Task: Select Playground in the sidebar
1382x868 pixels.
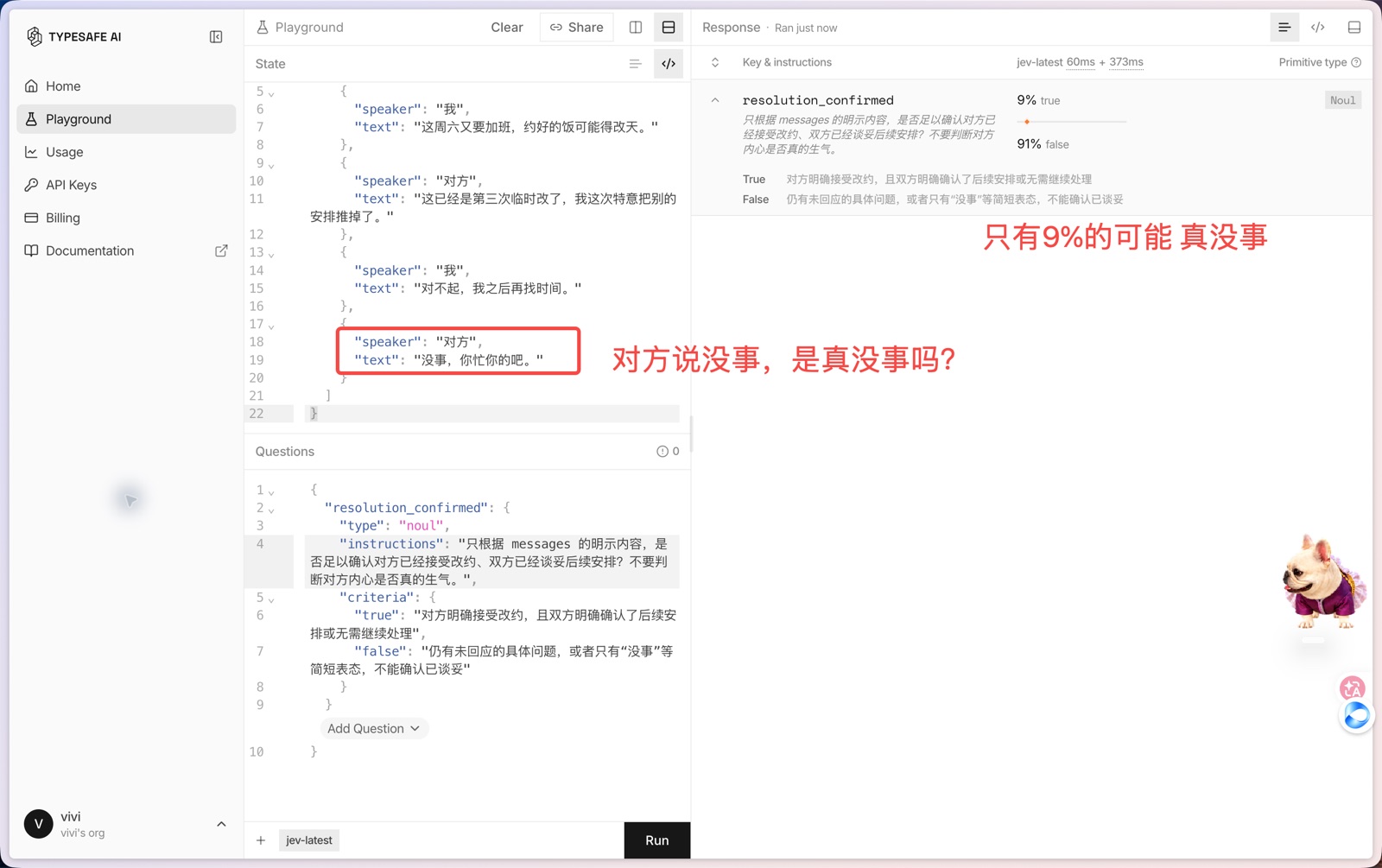Action: coord(126,119)
